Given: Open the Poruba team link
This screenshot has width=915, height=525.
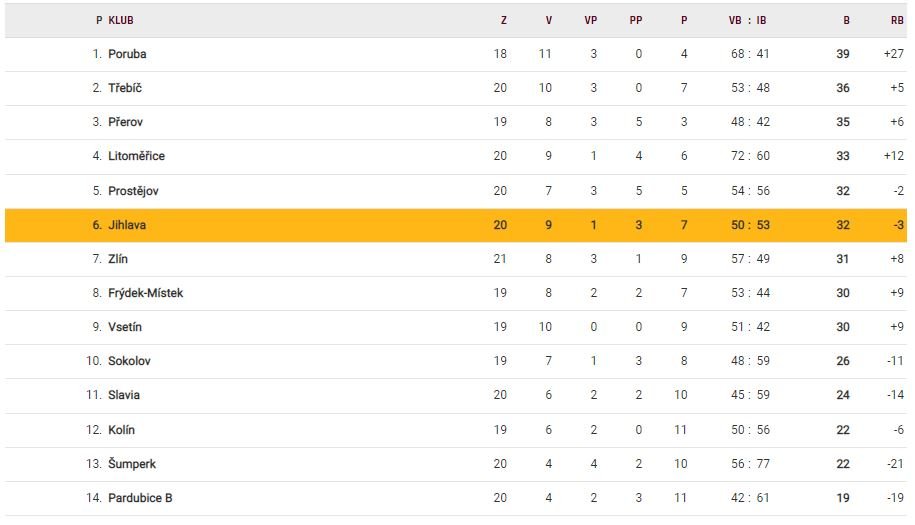Looking at the screenshot, I should pos(127,54).
